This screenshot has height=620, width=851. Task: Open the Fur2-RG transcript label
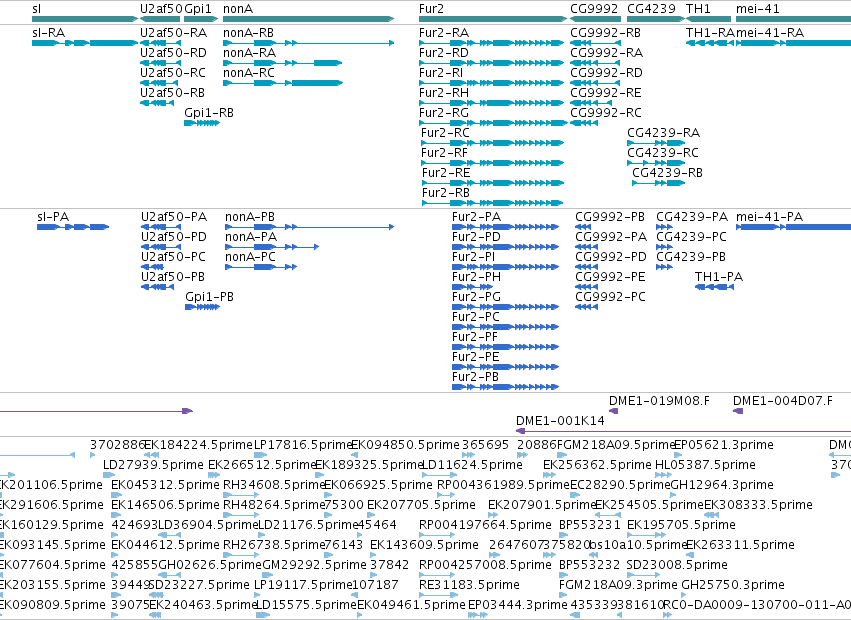[443, 113]
